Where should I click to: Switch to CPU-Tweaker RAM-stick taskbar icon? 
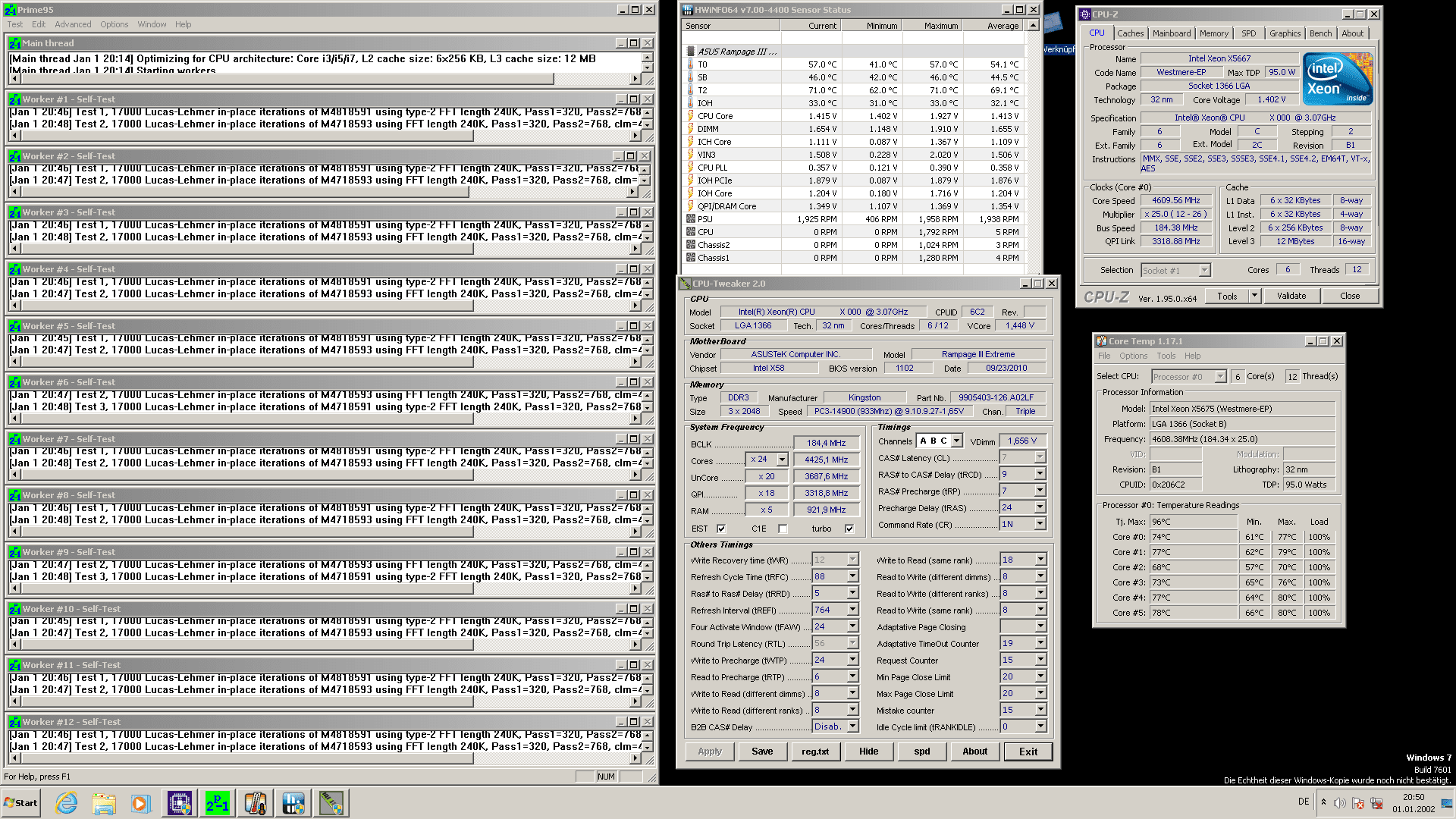[331, 803]
